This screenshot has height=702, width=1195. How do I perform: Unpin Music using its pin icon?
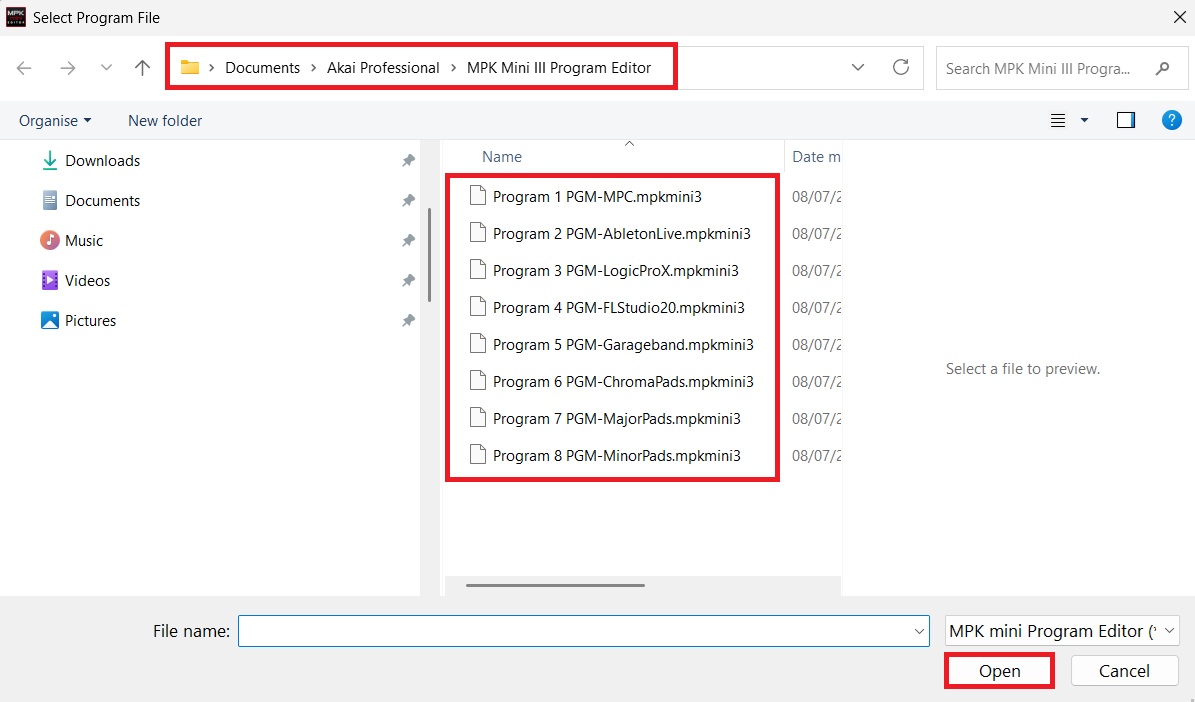point(408,241)
